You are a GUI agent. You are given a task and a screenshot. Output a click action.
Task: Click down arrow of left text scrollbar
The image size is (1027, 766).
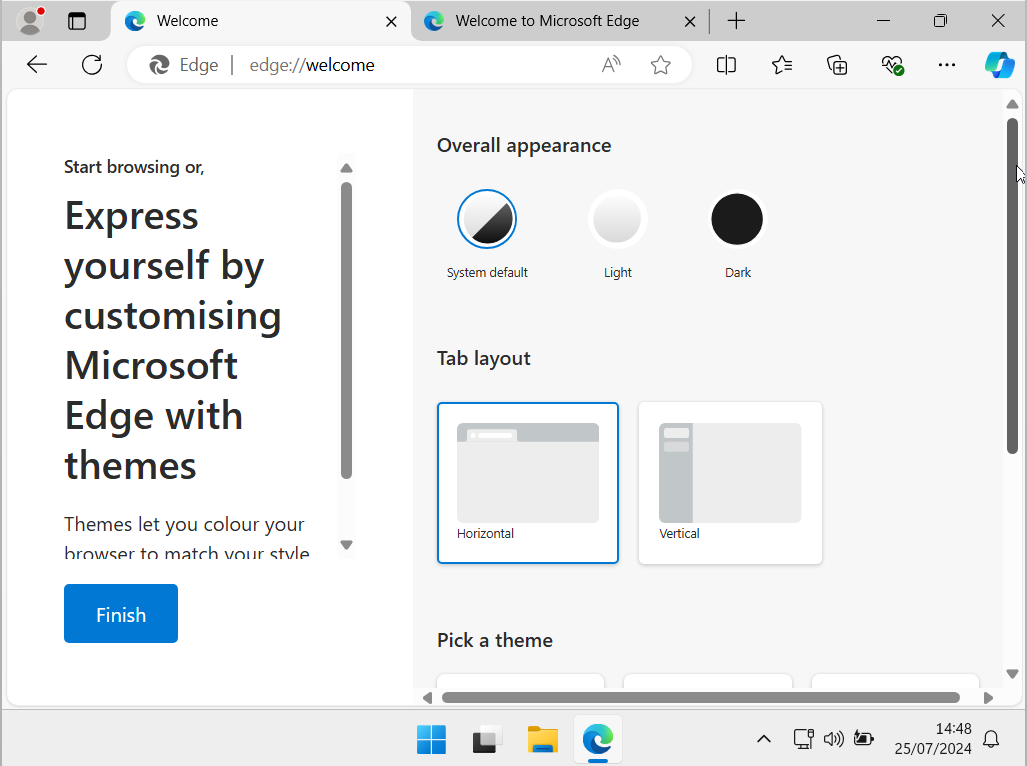pyautogui.click(x=346, y=545)
